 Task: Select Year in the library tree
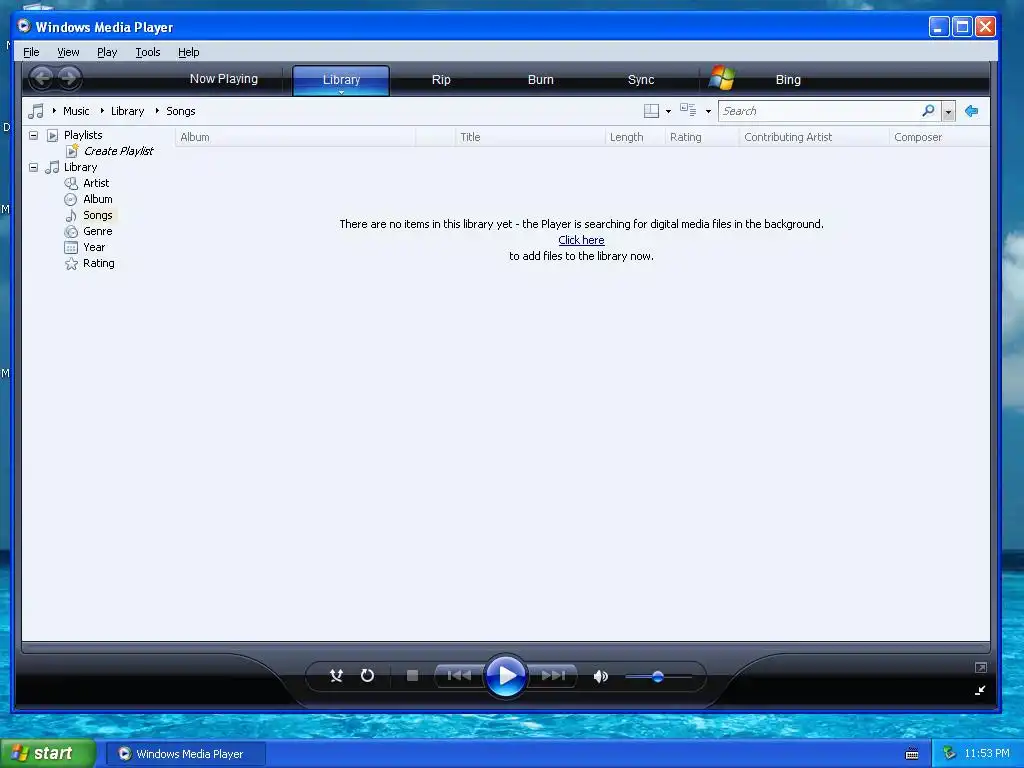[94, 248]
